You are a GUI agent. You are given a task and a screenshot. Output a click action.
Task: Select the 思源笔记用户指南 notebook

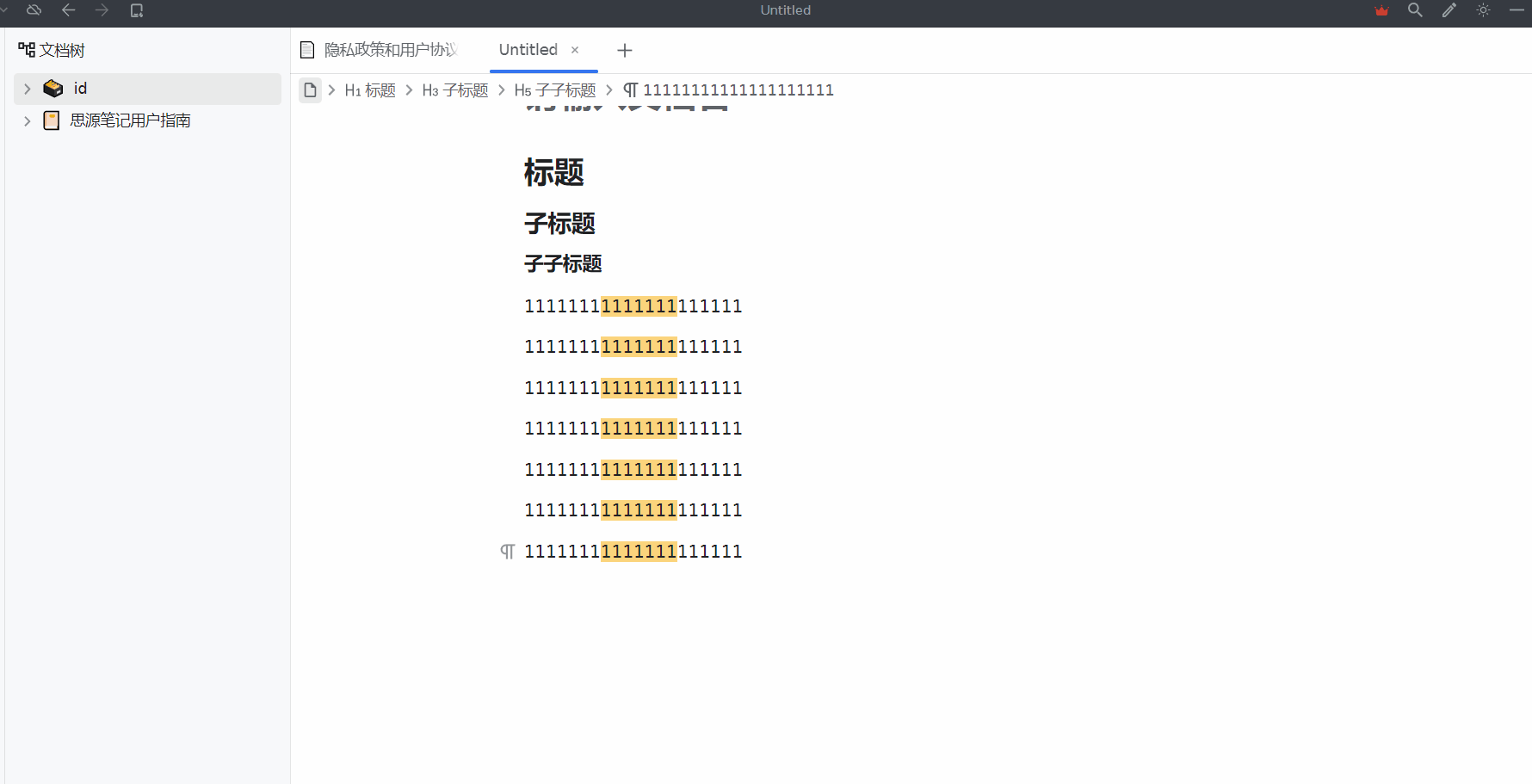(147, 120)
